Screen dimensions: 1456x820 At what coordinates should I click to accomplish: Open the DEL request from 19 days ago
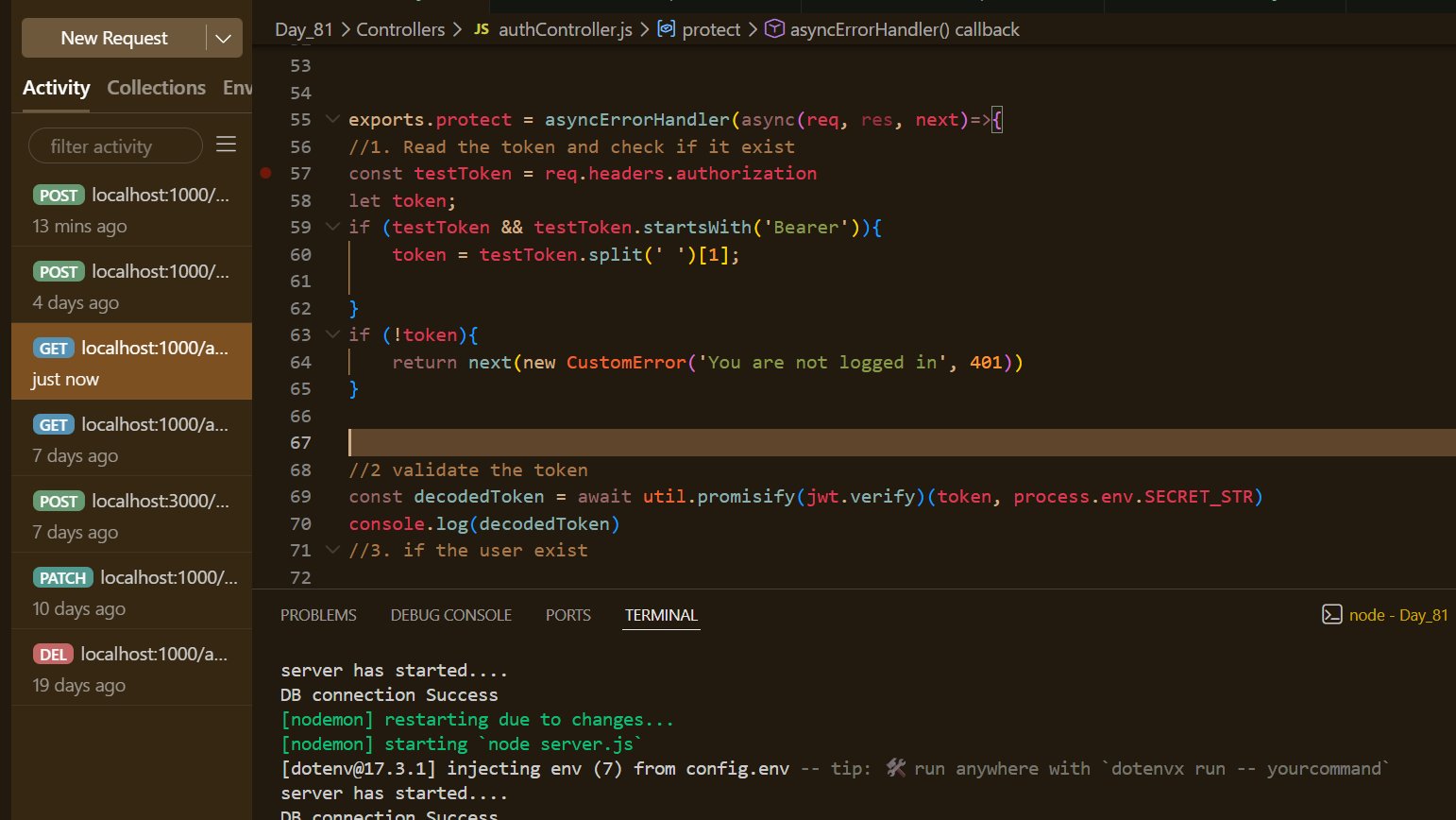point(131,668)
